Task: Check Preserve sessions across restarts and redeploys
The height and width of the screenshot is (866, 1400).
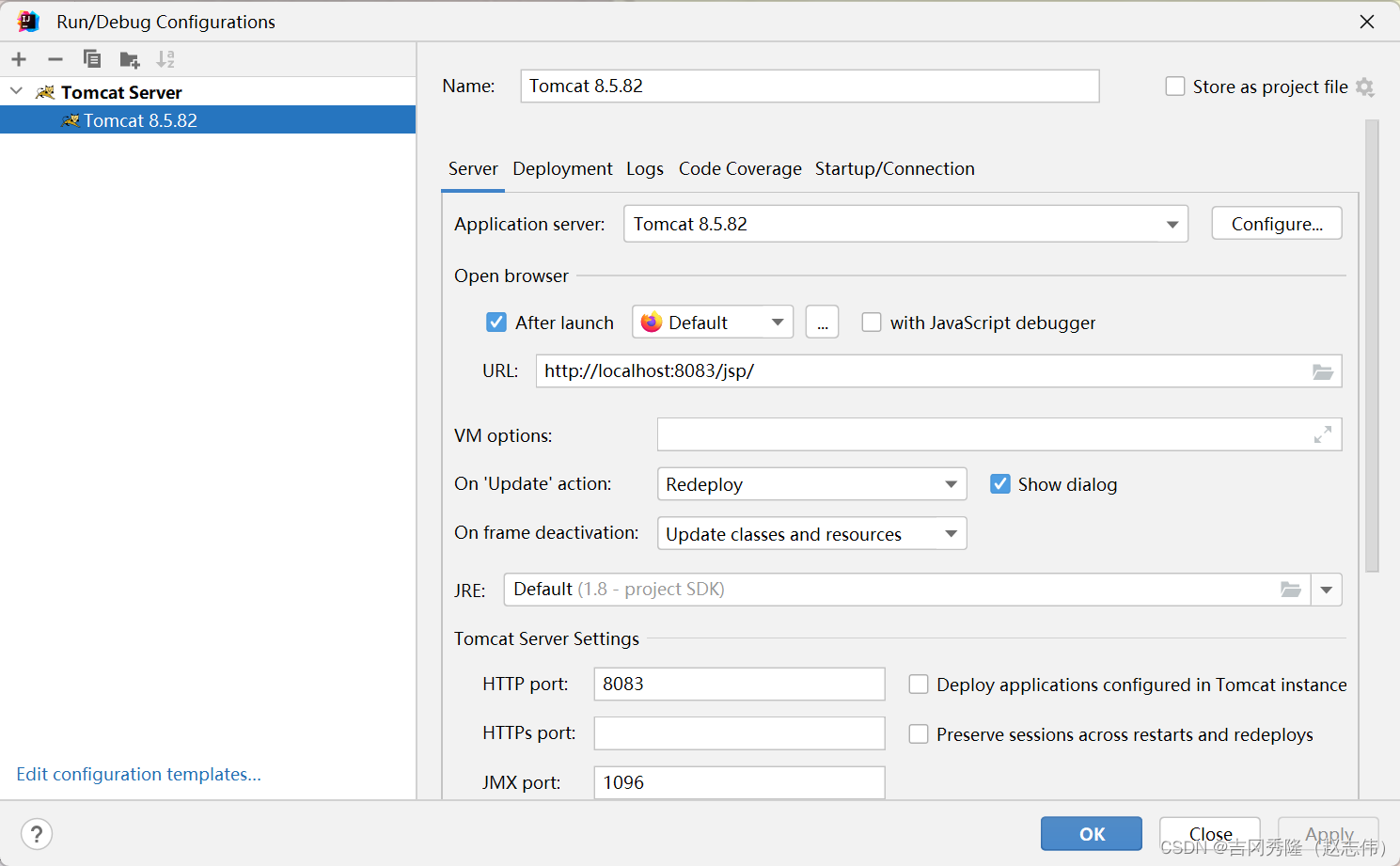Action: (x=919, y=734)
